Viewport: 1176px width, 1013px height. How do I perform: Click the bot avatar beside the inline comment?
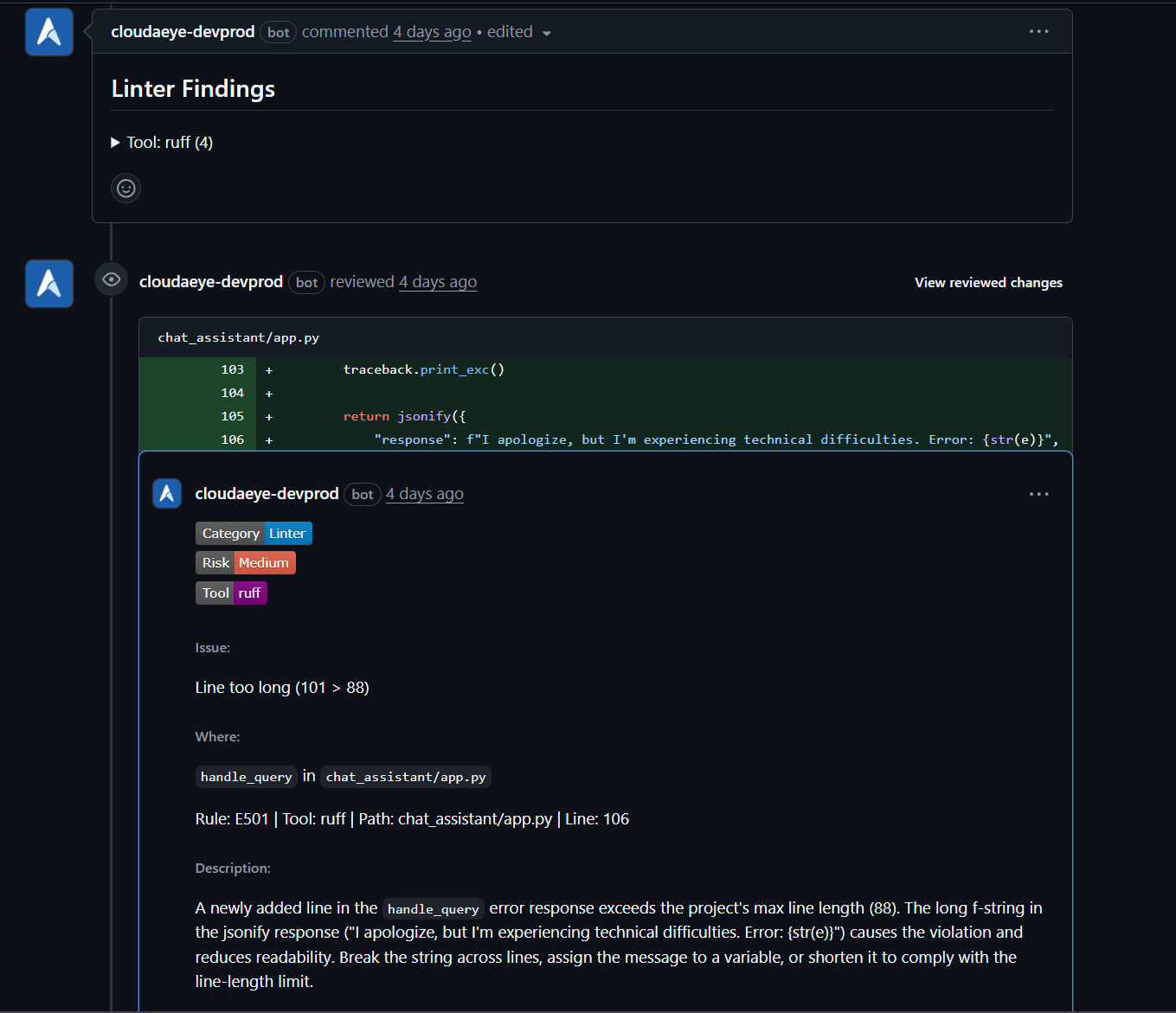pos(166,493)
